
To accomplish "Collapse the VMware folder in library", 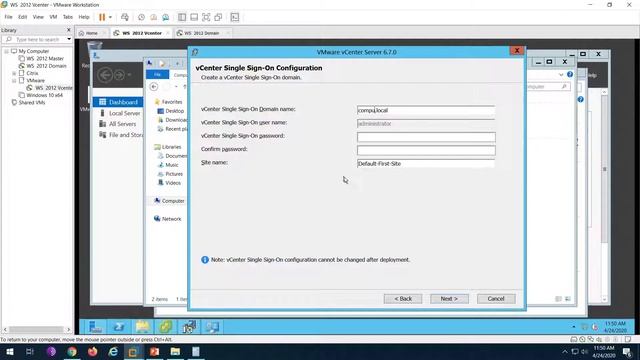I will [x=14, y=81].
